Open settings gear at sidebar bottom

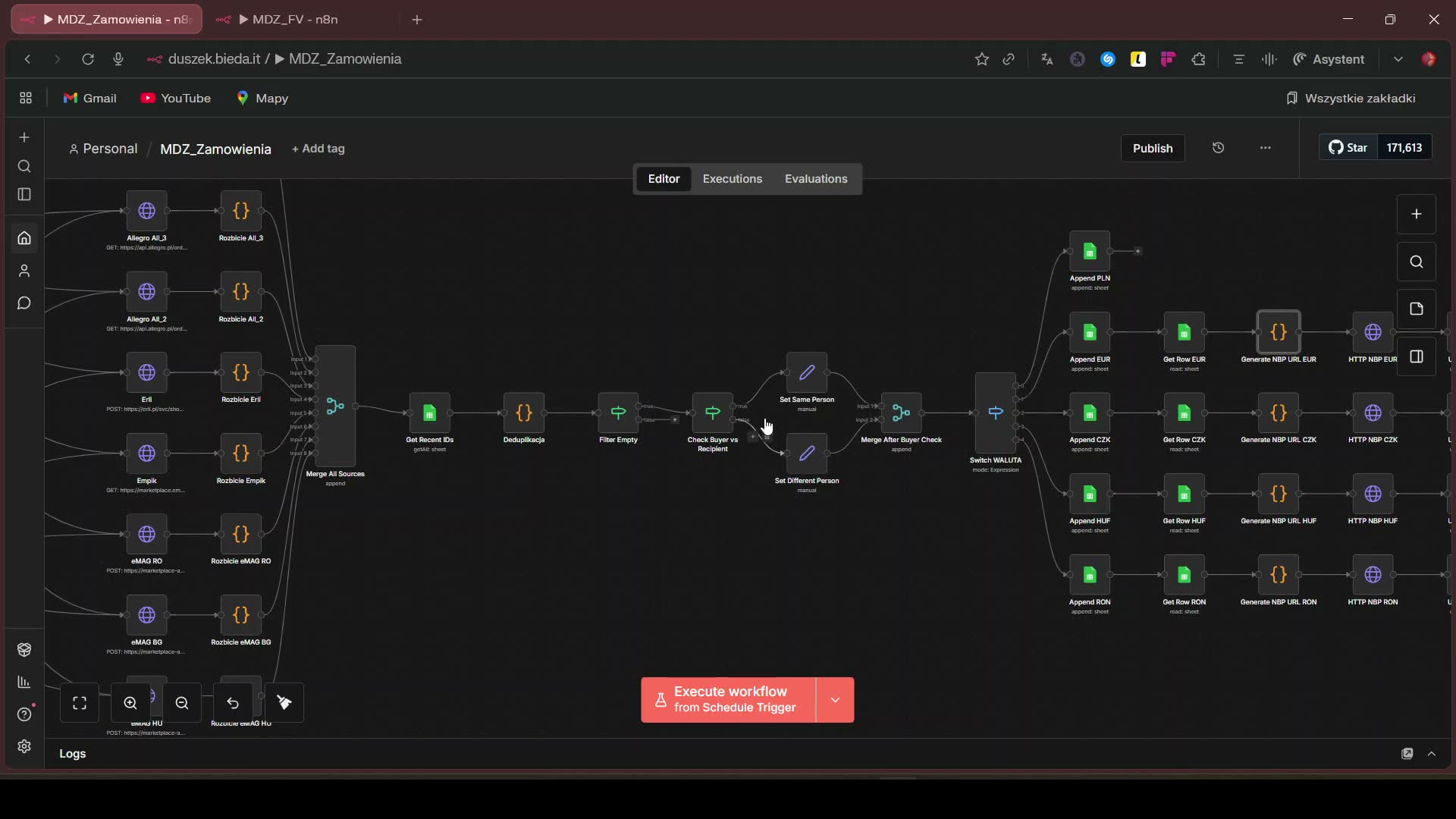(x=25, y=747)
